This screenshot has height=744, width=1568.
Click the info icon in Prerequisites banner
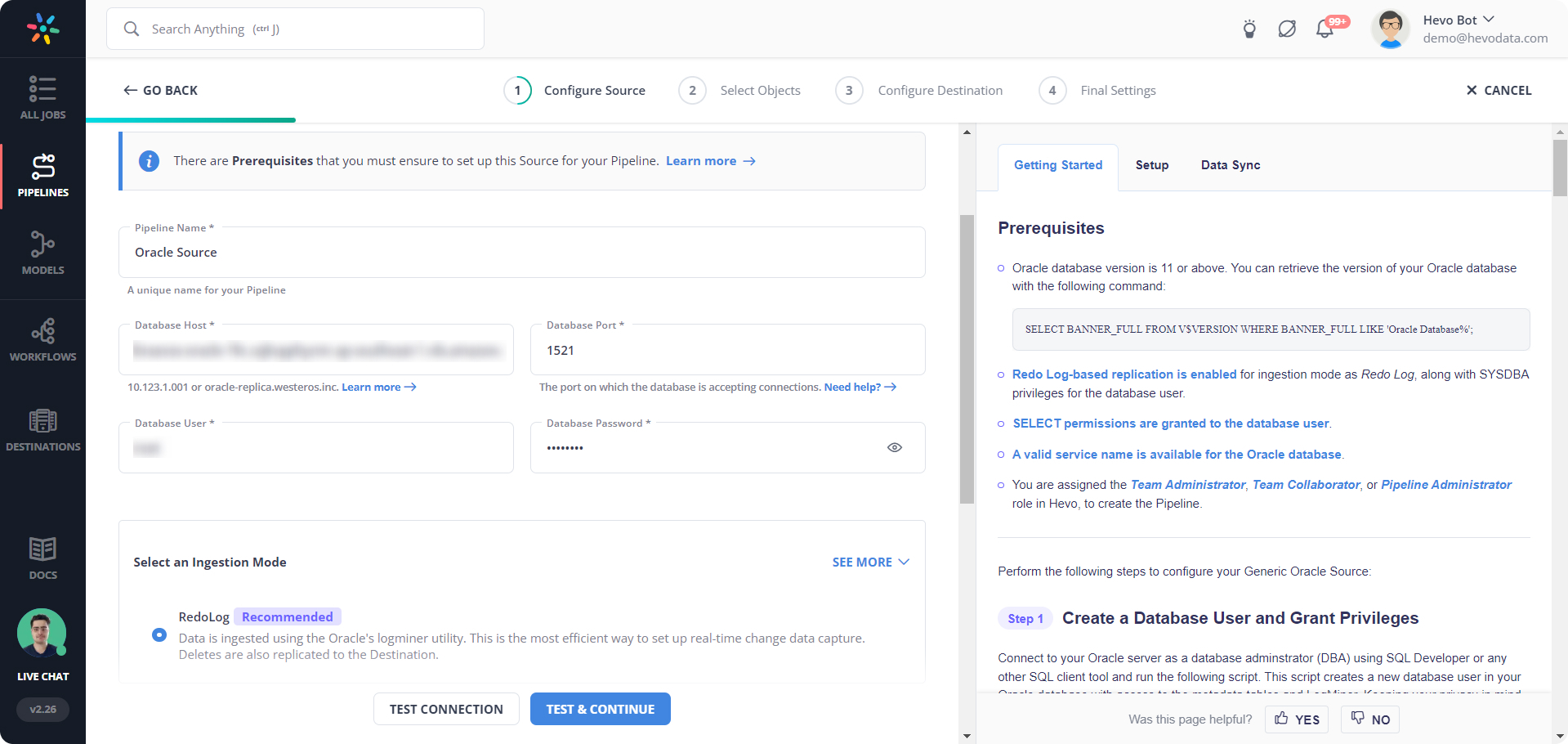(149, 161)
